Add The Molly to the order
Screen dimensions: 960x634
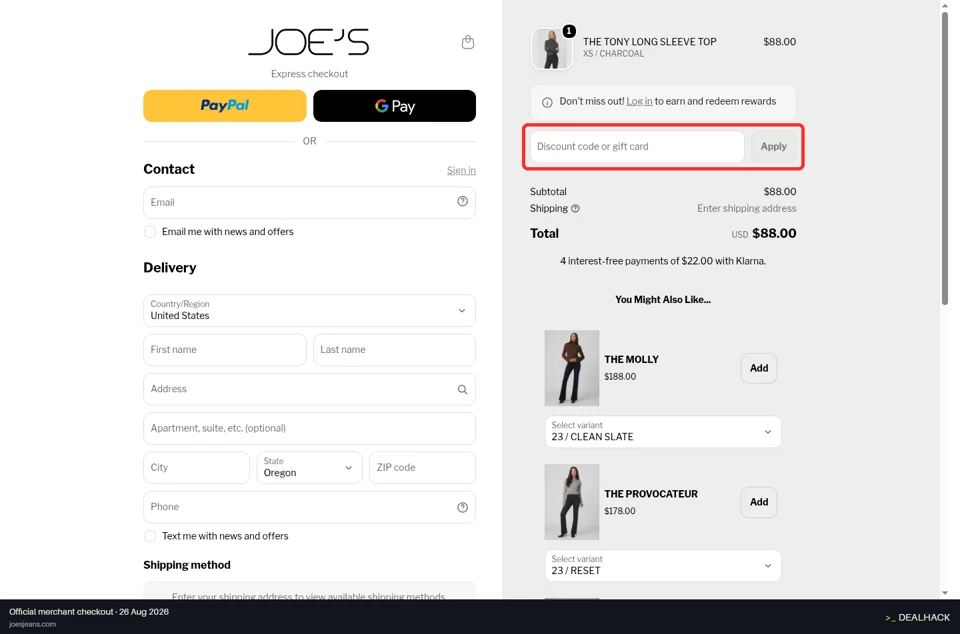click(x=759, y=368)
